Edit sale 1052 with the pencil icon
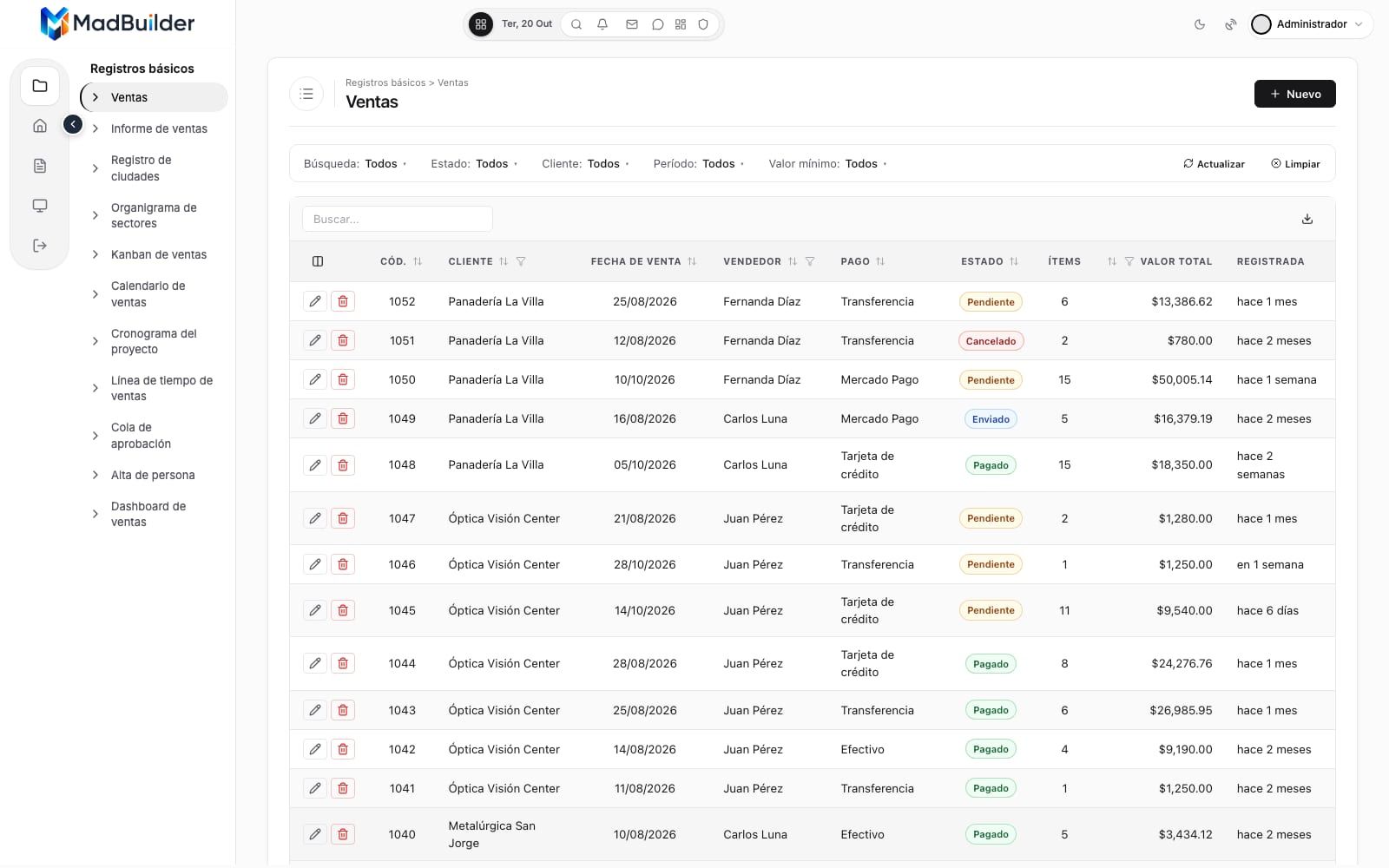1389x868 pixels. [315, 301]
